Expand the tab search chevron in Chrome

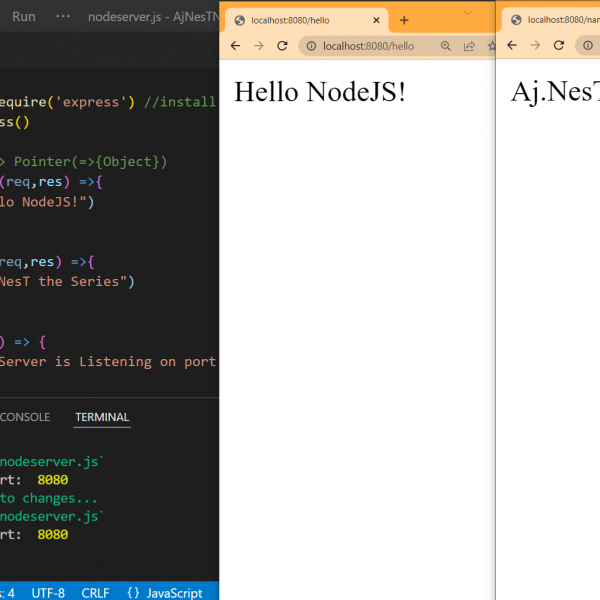click(x=467, y=12)
